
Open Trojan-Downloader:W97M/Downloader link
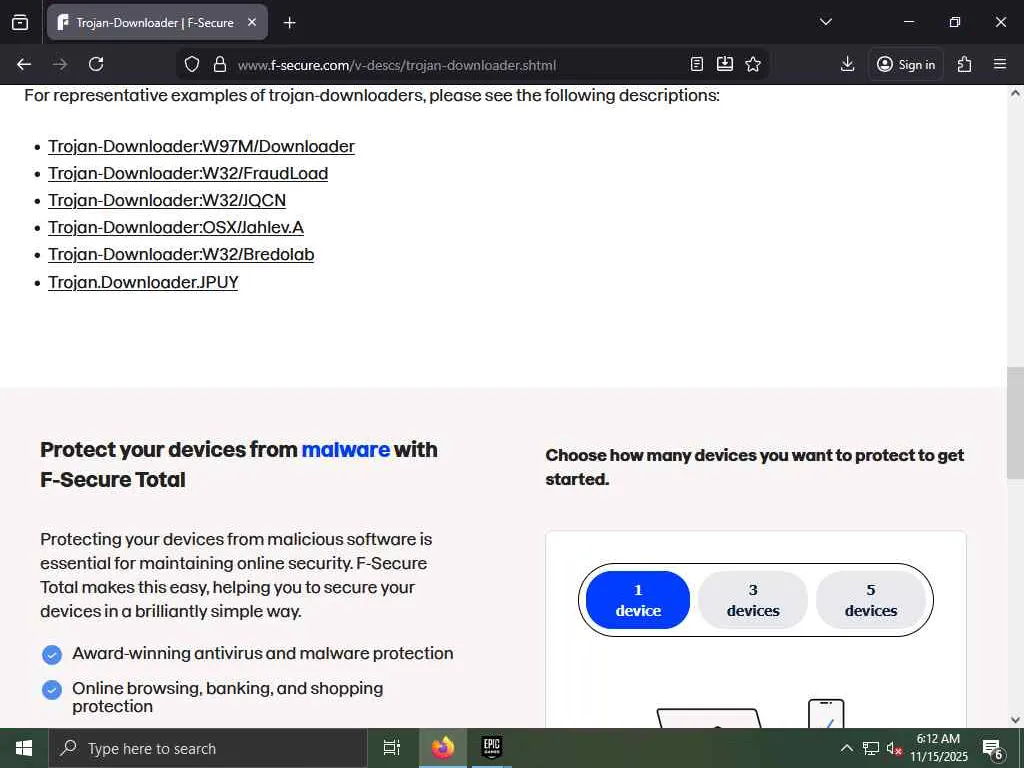pos(201,146)
